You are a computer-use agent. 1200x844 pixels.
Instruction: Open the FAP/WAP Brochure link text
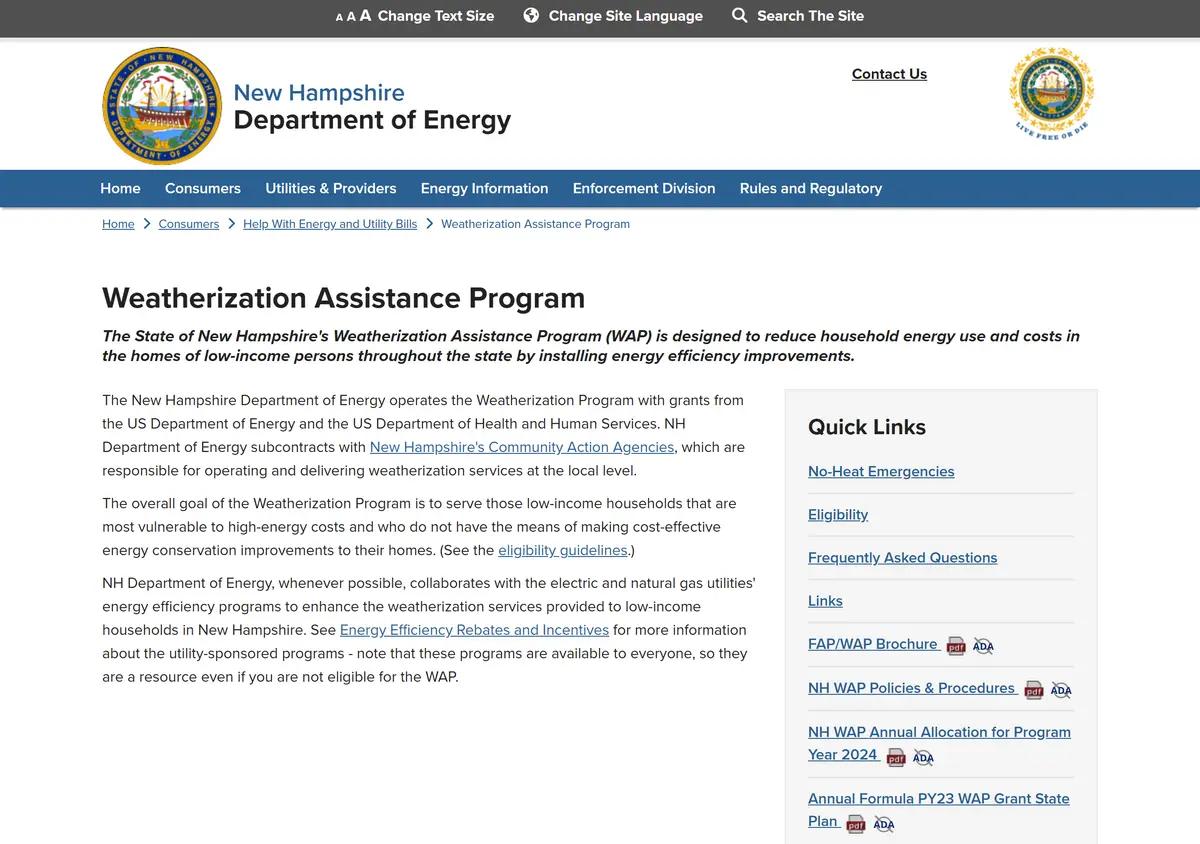coord(873,644)
